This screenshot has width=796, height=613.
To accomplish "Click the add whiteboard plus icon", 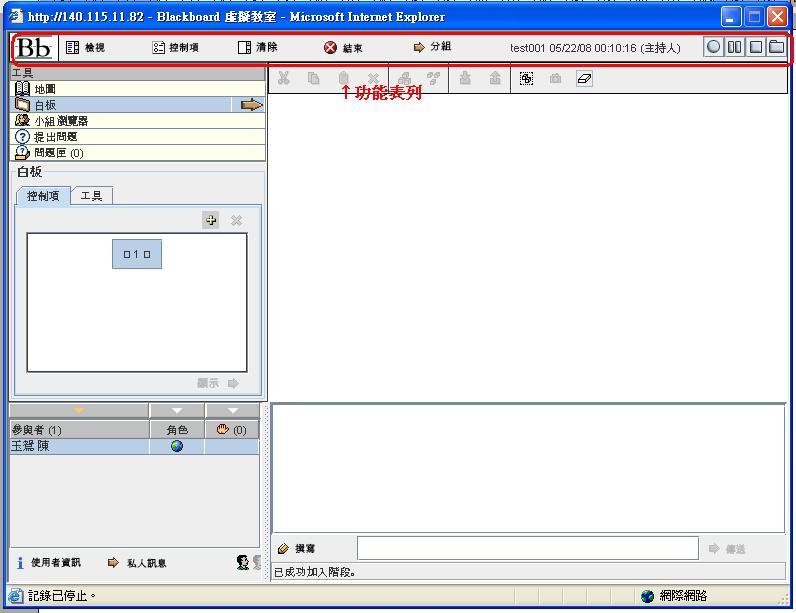I will point(210,221).
